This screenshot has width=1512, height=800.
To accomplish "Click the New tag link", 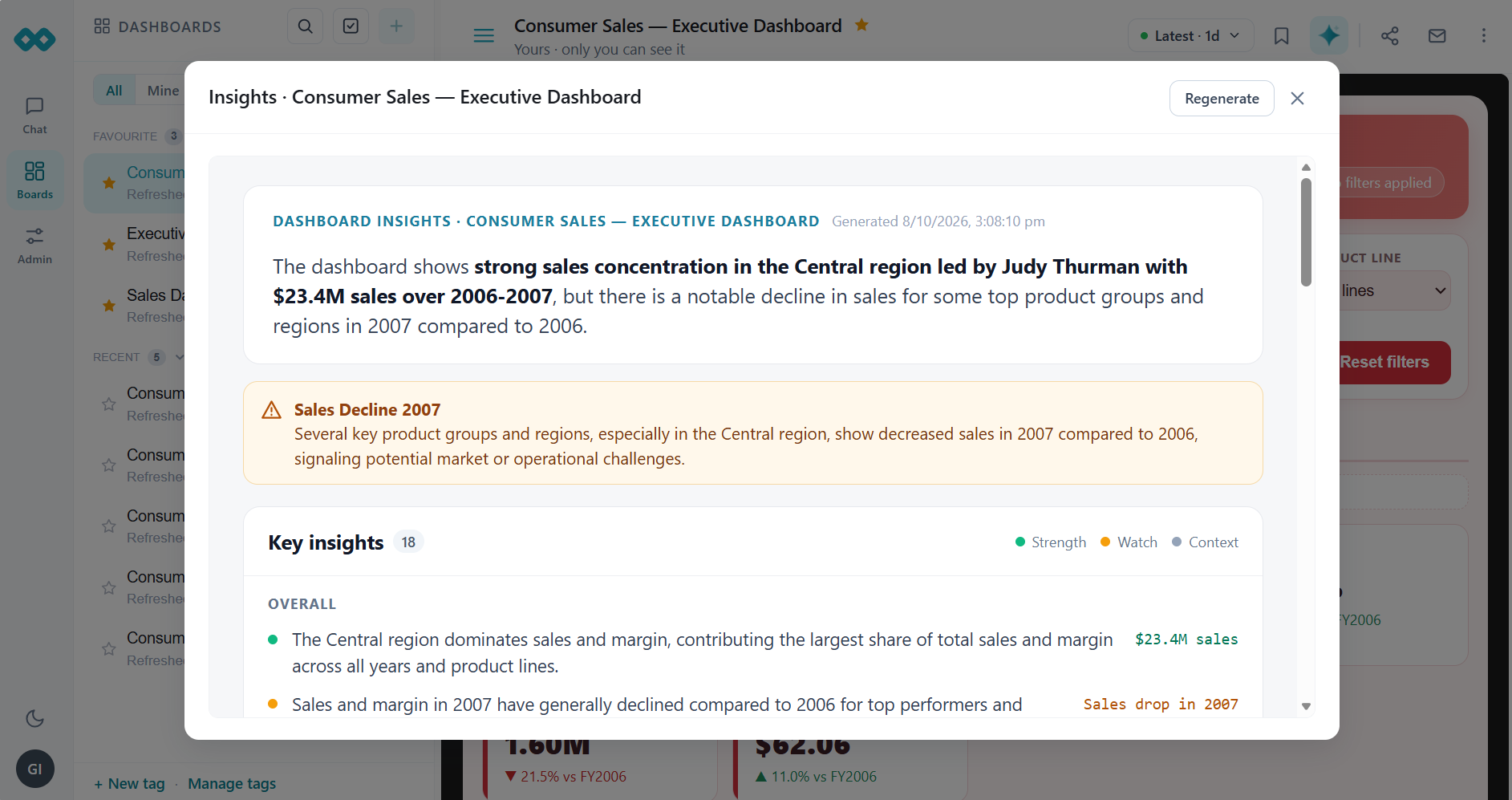I will coord(129,784).
